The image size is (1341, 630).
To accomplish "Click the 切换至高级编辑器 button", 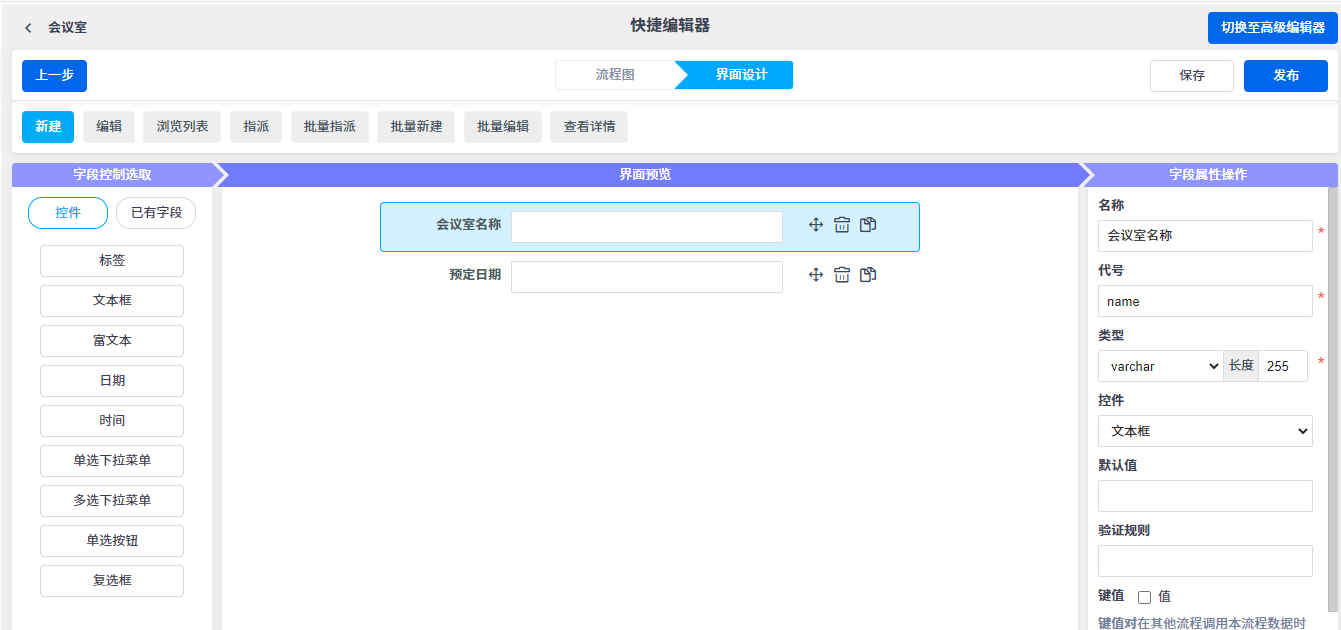I will pos(1272,28).
